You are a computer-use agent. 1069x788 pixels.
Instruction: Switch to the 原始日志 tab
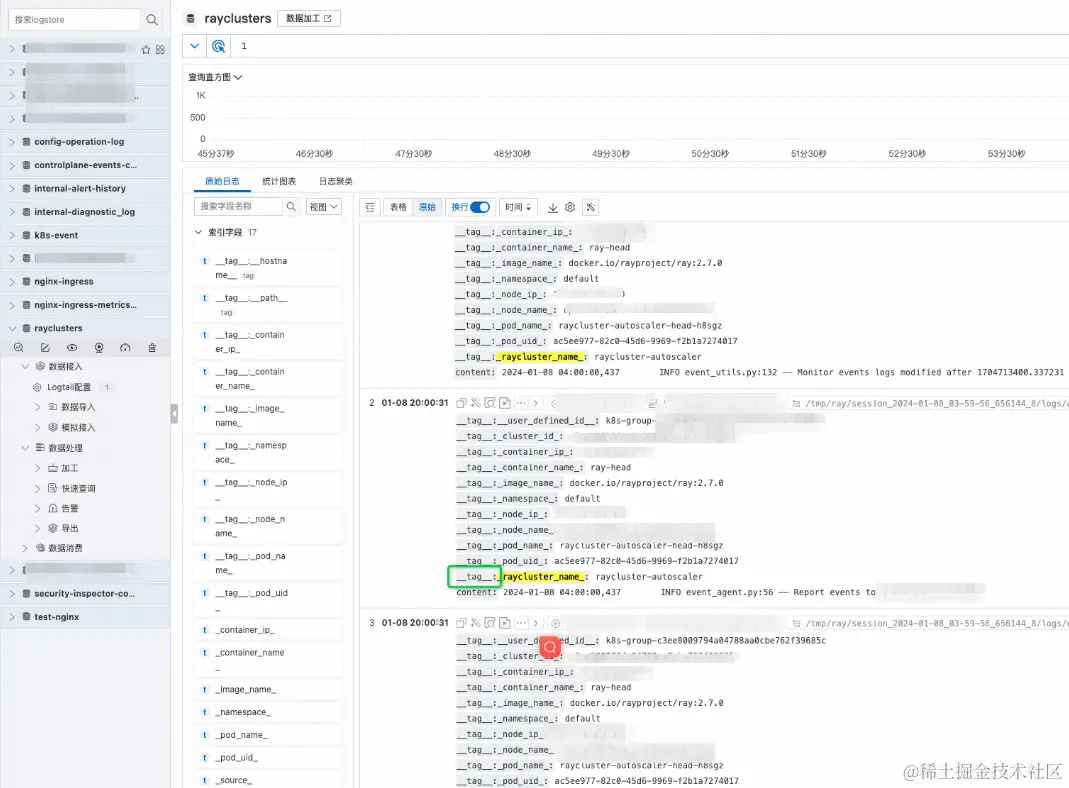[x=222, y=181]
